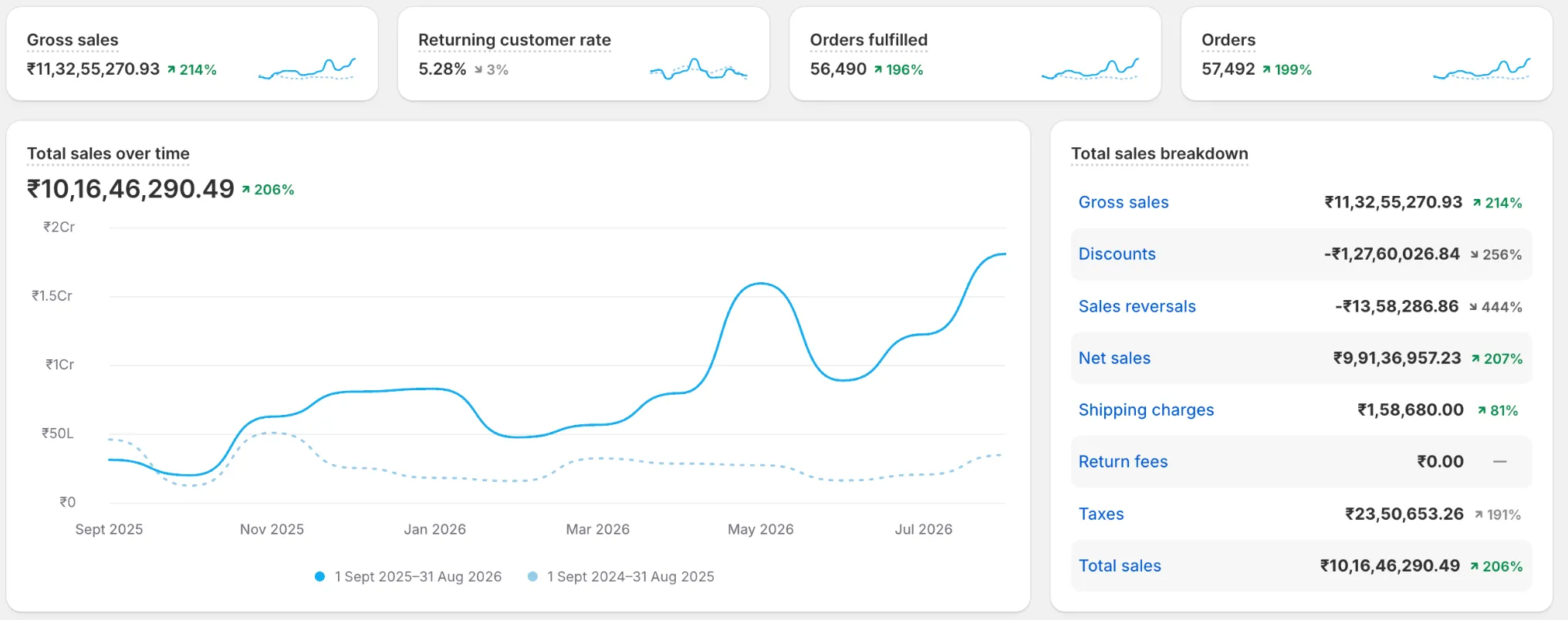1568x620 pixels.
Task: Open the Taxes breakdown link
Action: [1101, 514]
